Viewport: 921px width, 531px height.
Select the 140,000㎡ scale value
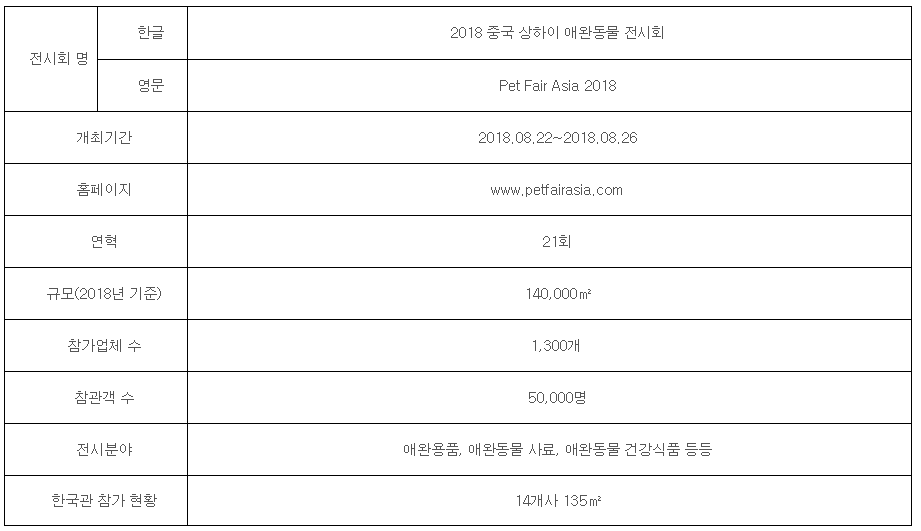(x=558, y=294)
